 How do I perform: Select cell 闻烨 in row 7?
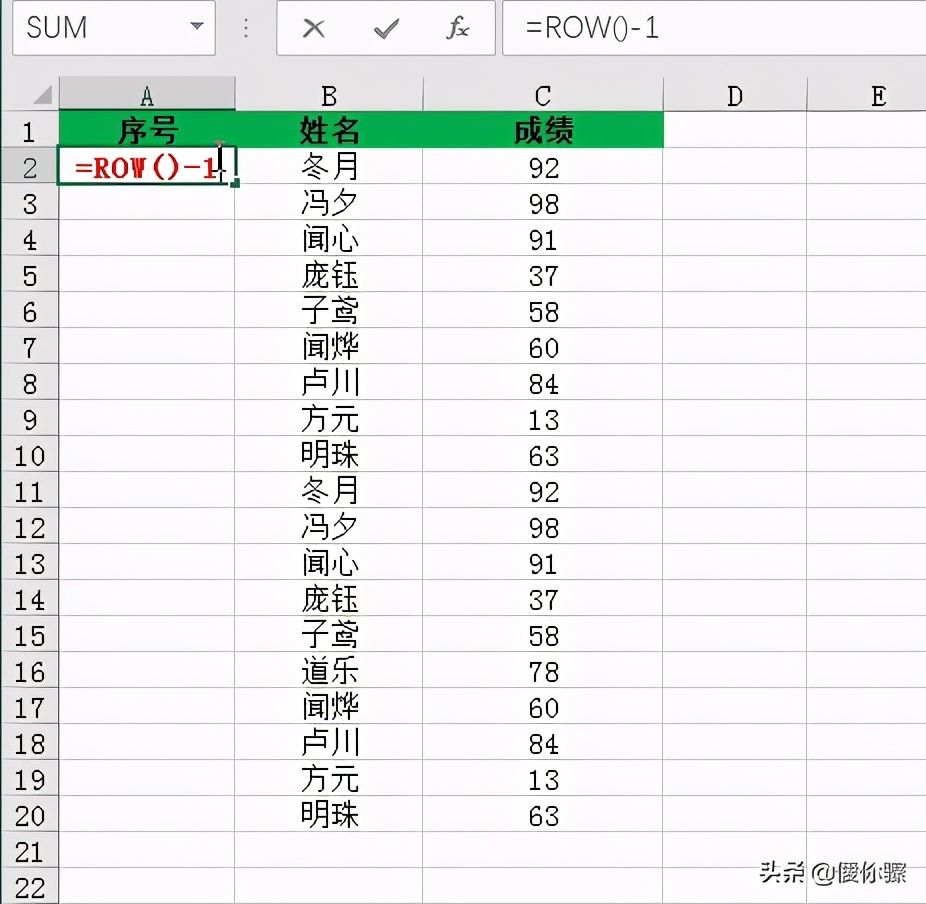tap(329, 347)
